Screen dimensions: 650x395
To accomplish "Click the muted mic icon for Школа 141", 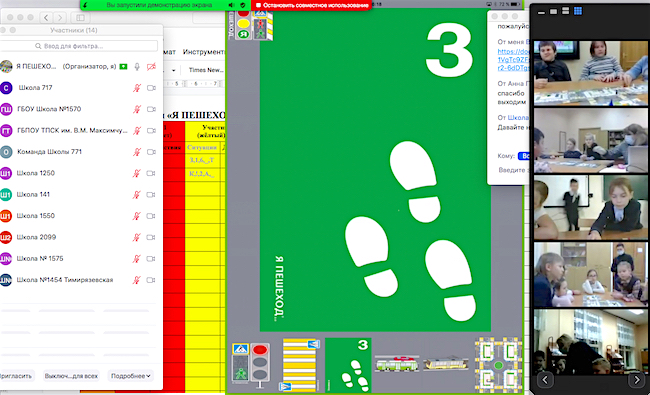I will (137, 195).
